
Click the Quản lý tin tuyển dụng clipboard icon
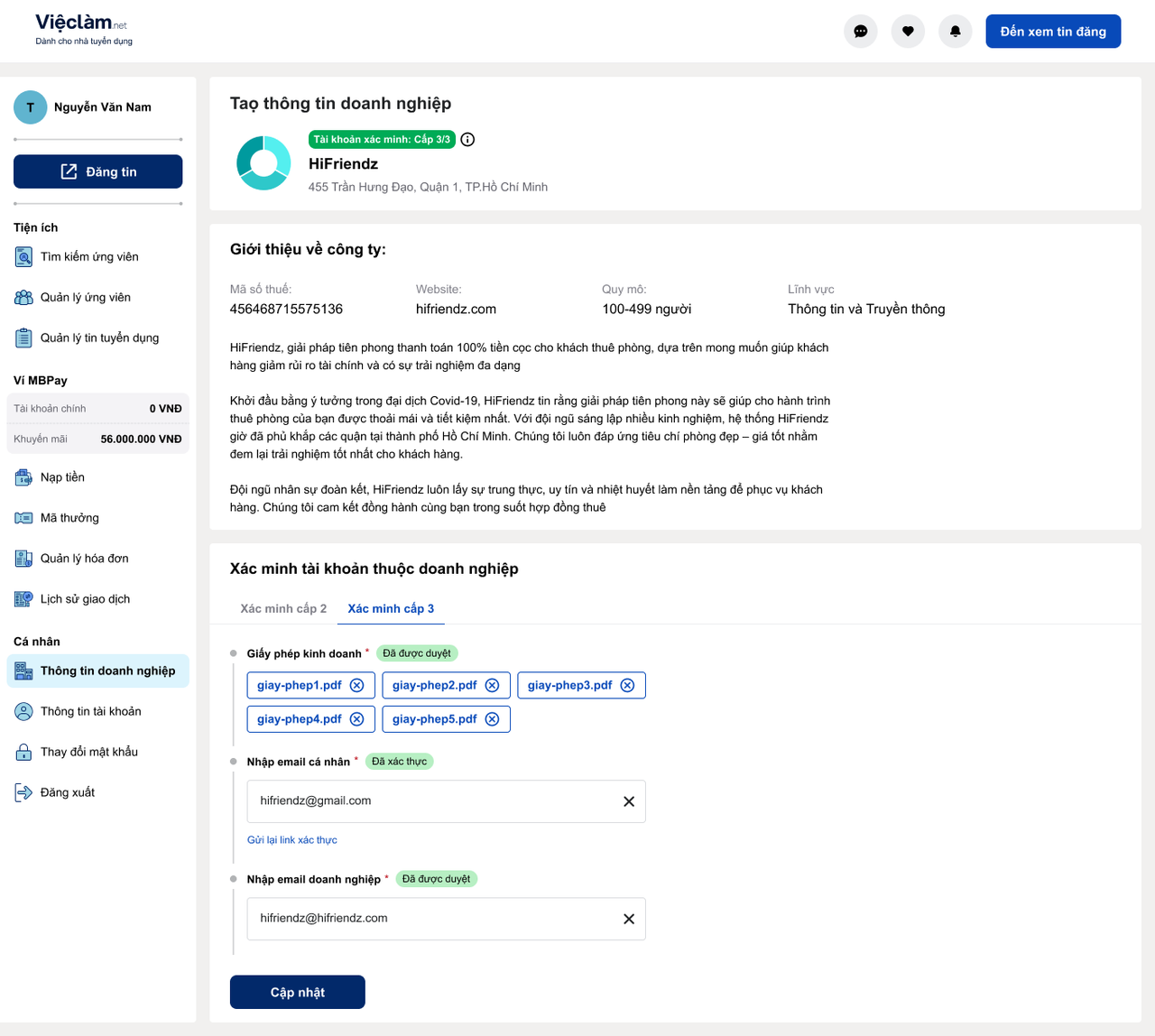(23, 338)
